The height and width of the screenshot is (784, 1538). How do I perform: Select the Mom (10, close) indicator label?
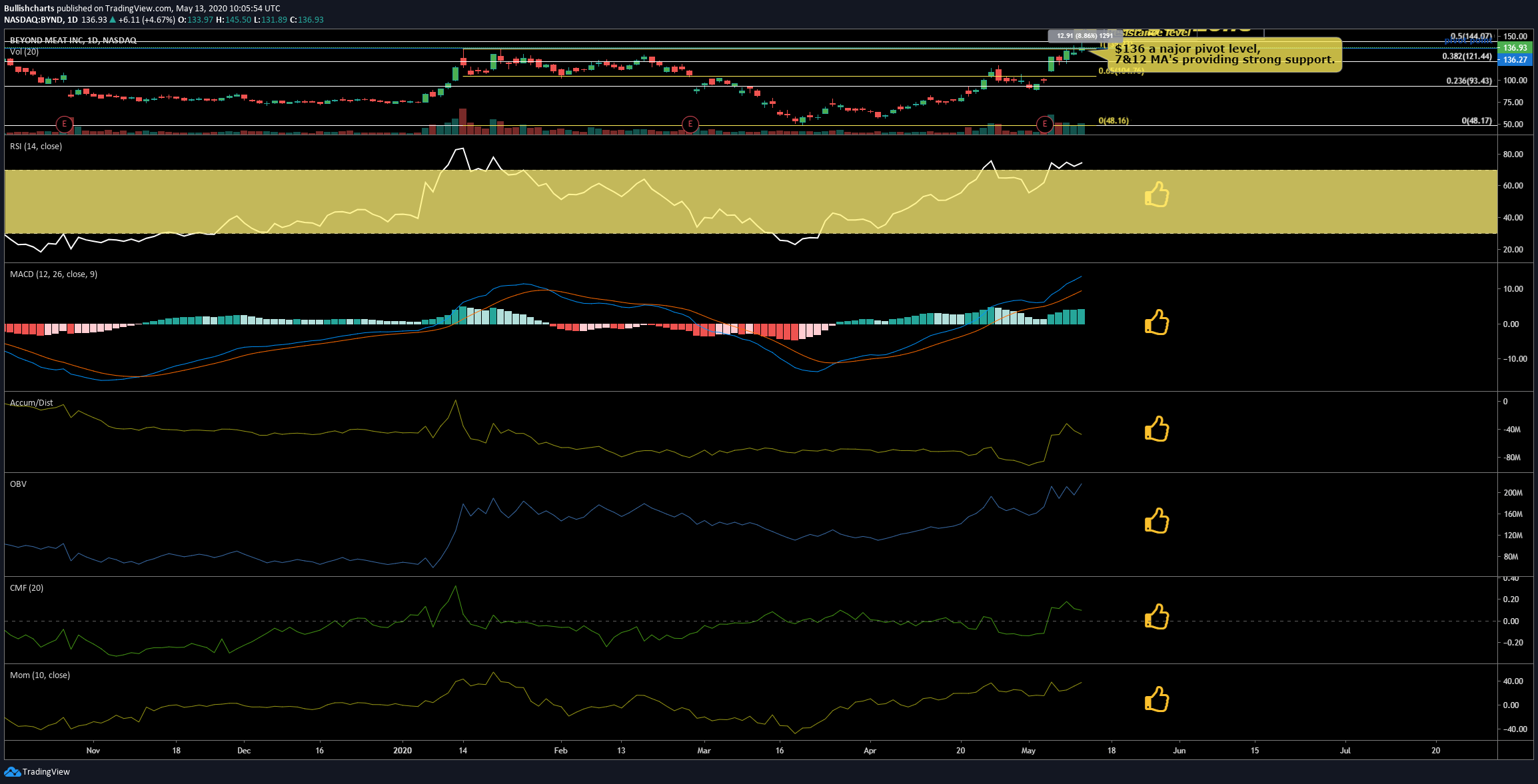tap(40, 675)
